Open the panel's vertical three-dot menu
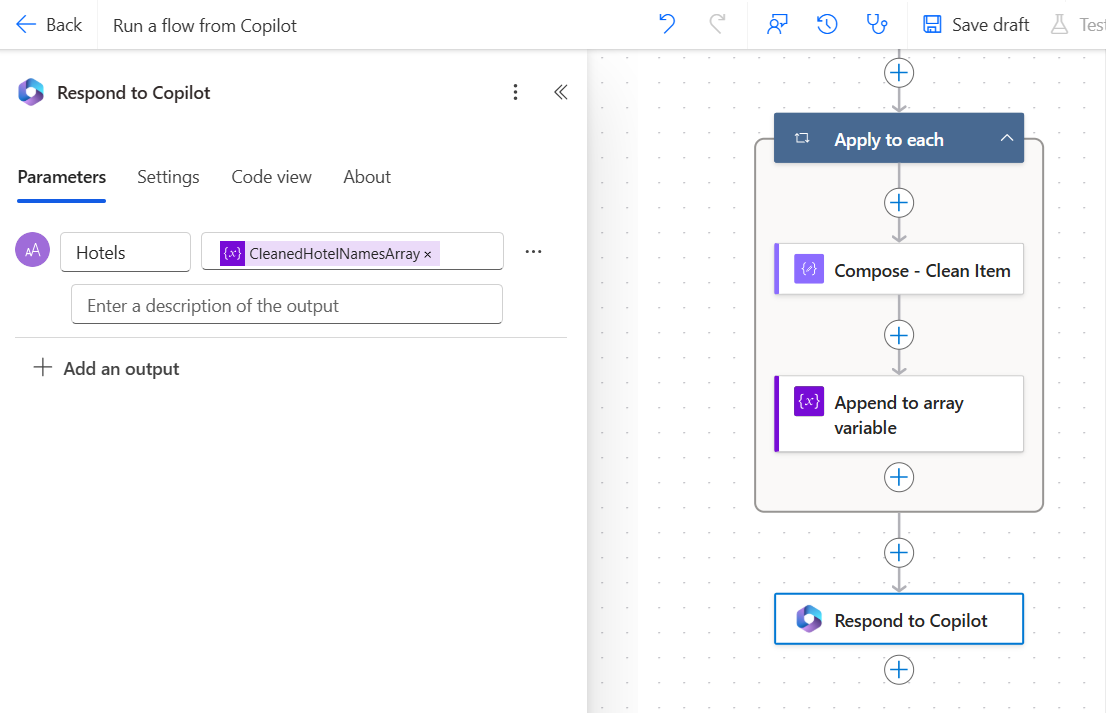1107x713 pixels. tap(515, 93)
